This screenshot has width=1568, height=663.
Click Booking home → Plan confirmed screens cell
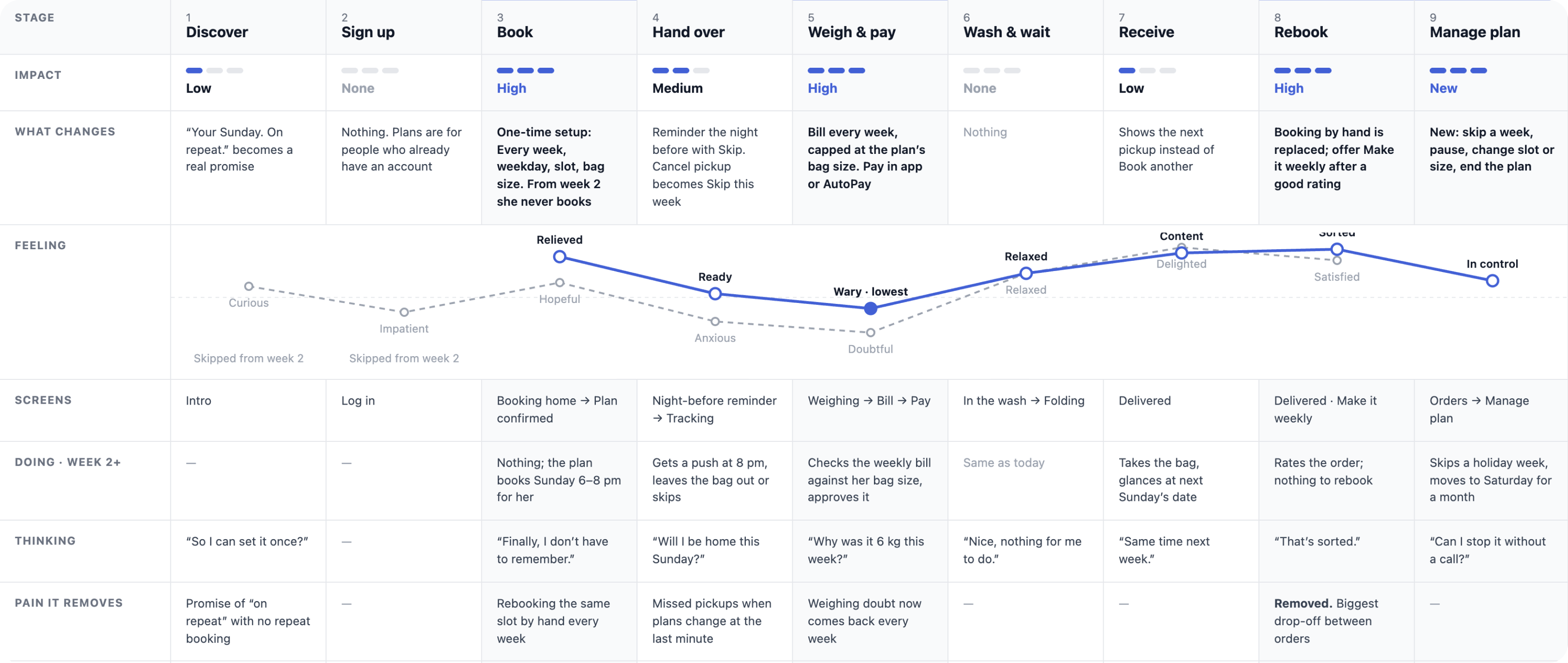click(x=560, y=410)
